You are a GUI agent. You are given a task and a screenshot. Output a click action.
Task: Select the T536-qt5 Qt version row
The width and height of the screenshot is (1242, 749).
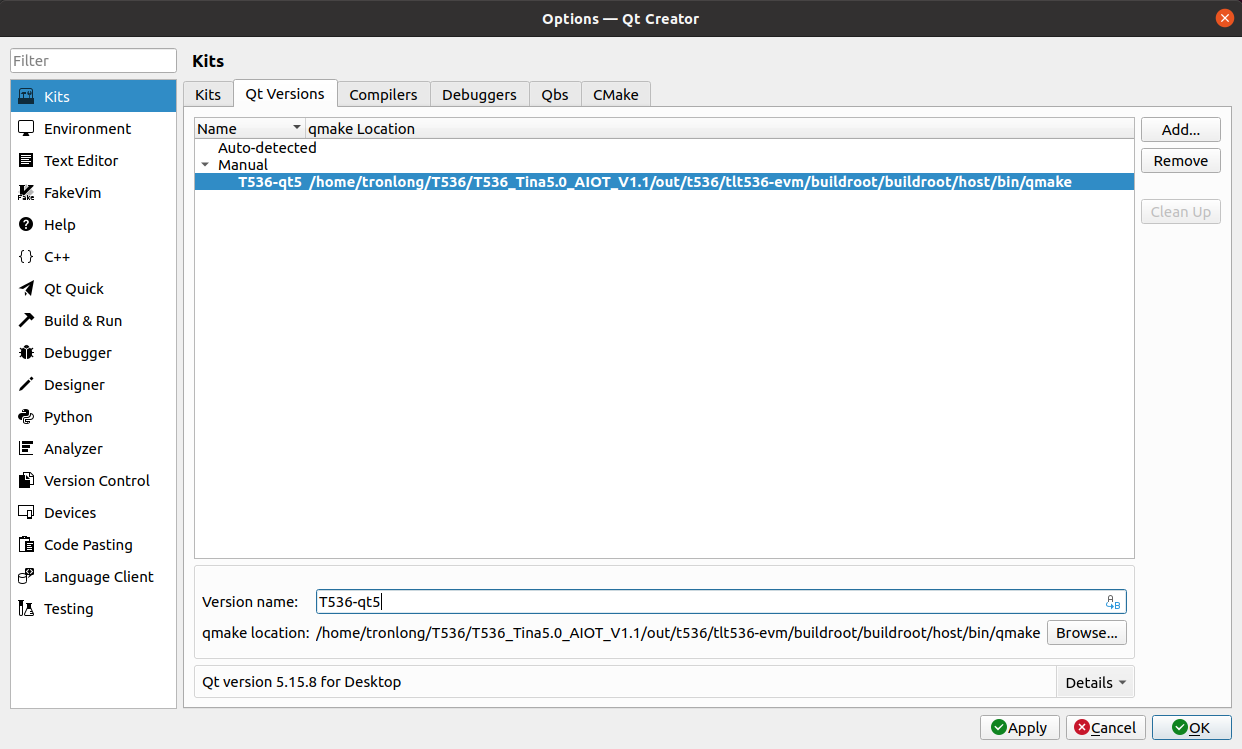664,182
